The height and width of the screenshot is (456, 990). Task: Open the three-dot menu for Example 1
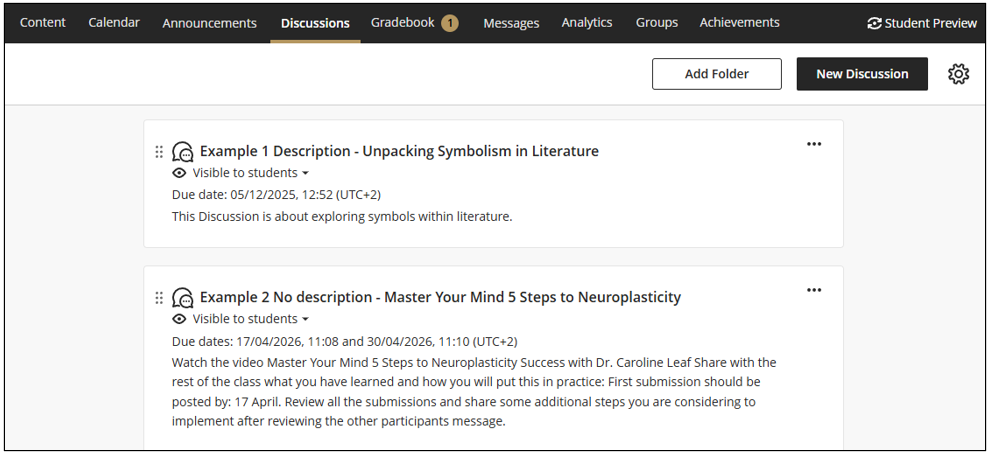814,144
